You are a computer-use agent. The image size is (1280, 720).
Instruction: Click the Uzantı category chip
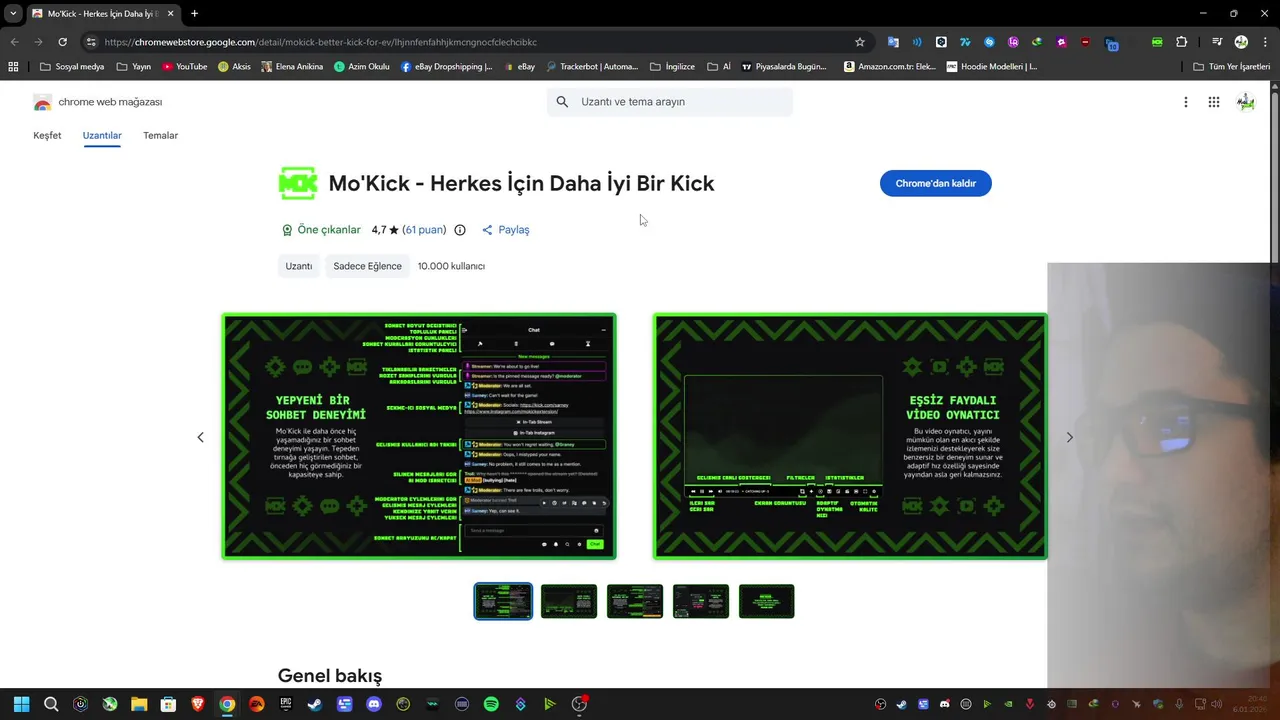click(299, 266)
